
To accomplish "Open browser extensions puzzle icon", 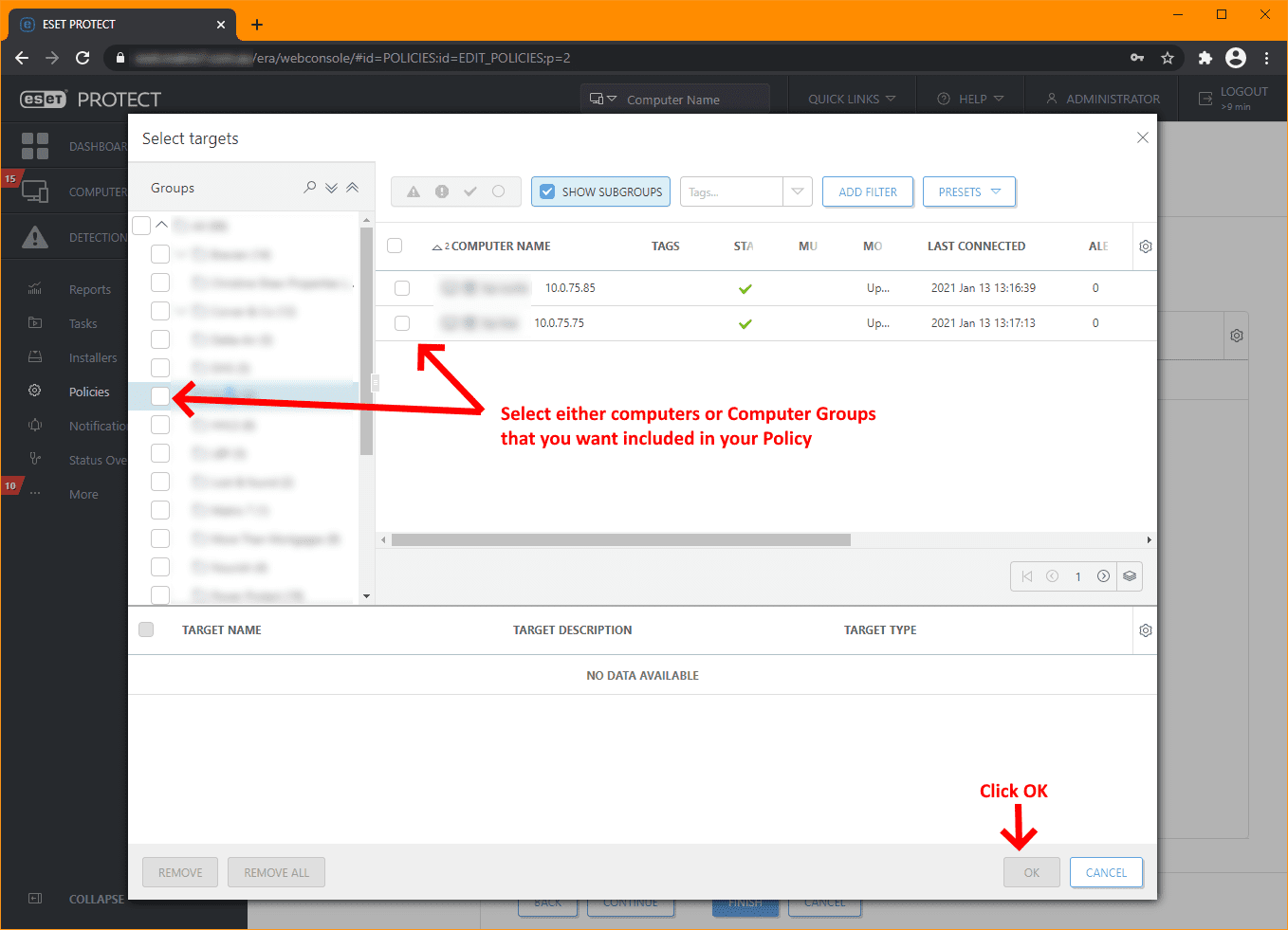I will pos(1205,58).
